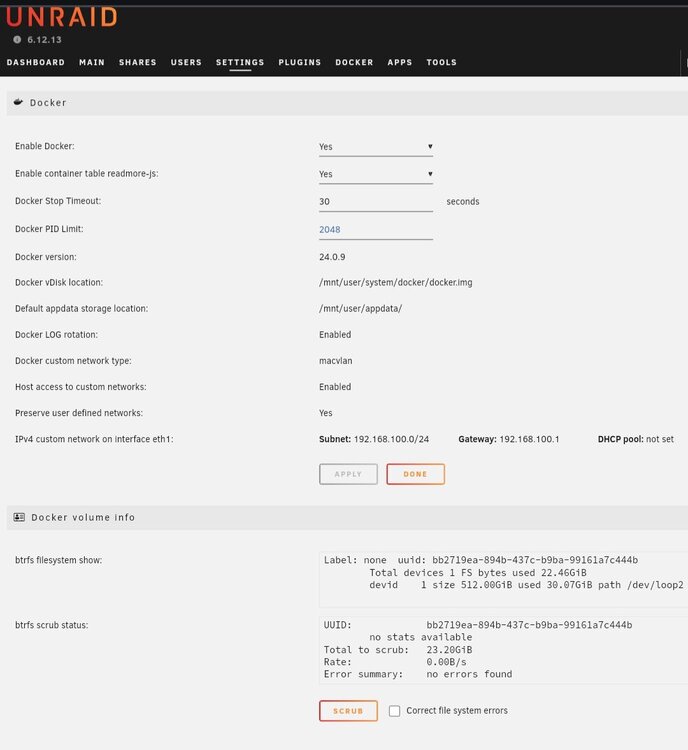Open the Enable Docker dropdown
The image size is (688, 750).
pyautogui.click(x=376, y=147)
